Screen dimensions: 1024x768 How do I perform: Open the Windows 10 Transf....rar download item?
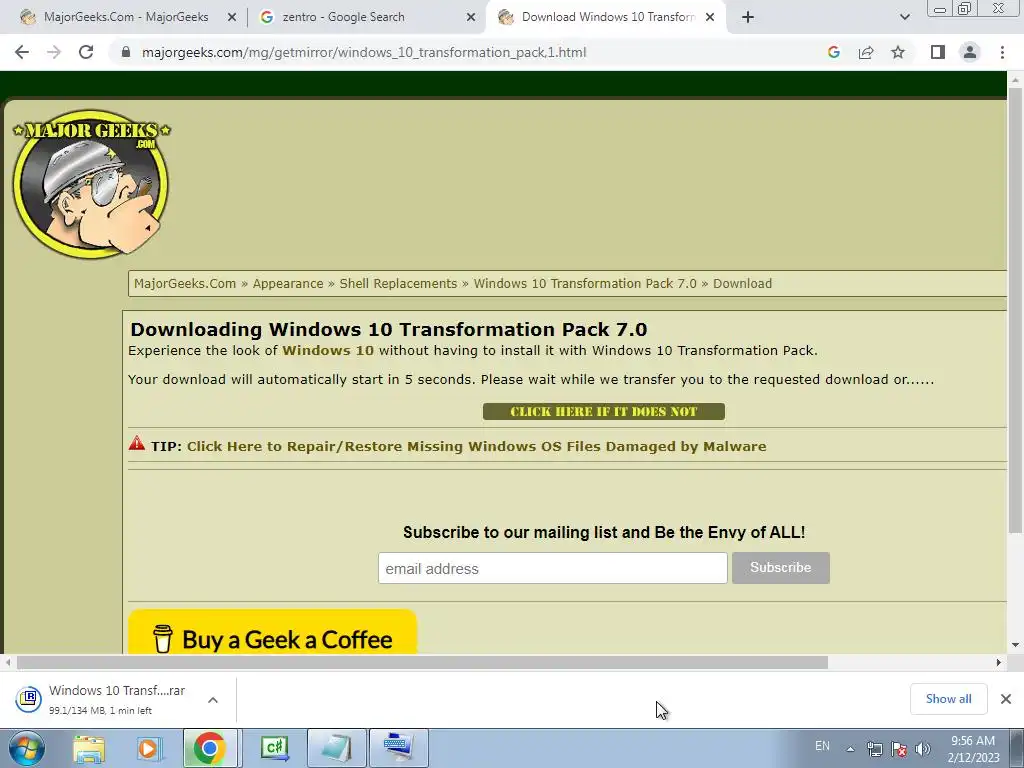coord(104,699)
